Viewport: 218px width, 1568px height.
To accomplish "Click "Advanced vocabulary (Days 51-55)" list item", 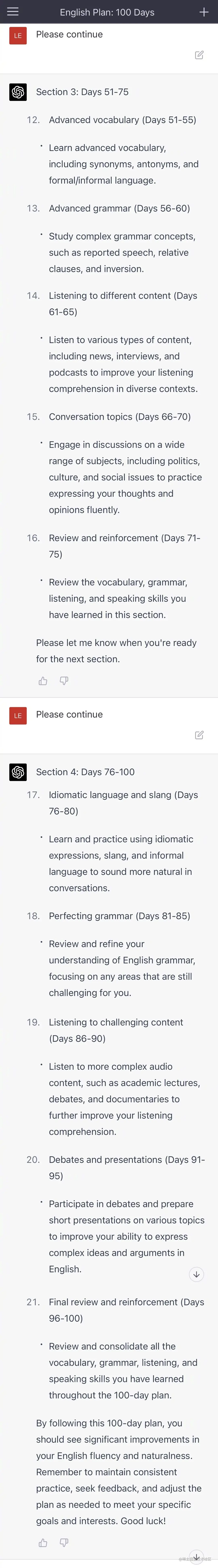I will (x=122, y=120).
